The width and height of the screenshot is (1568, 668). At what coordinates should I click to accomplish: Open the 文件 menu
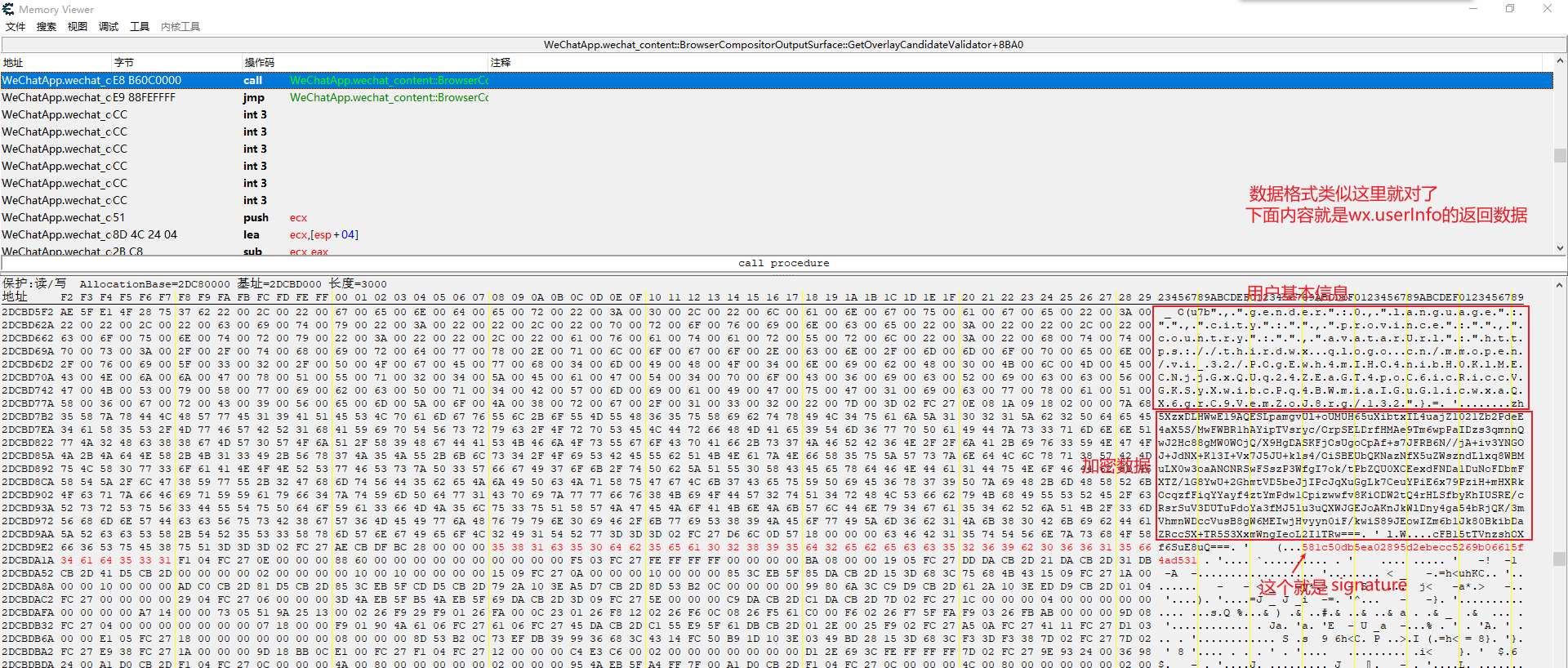16,27
